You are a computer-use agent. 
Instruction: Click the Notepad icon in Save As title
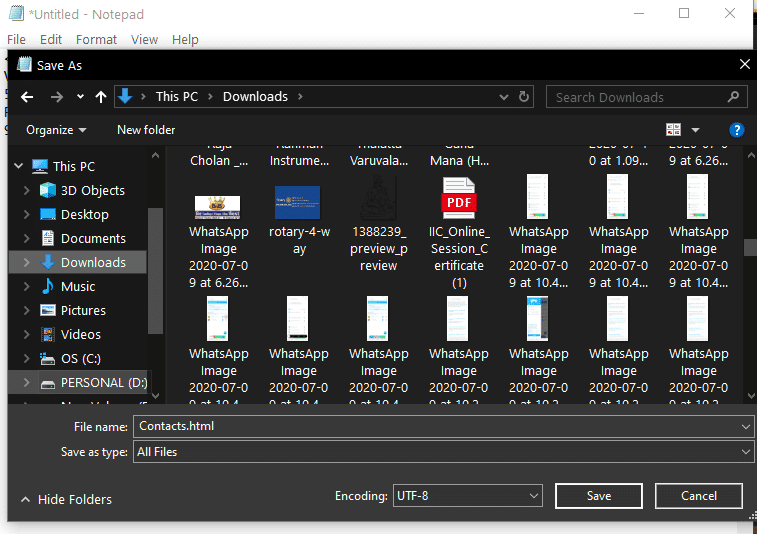(x=24, y=64)
